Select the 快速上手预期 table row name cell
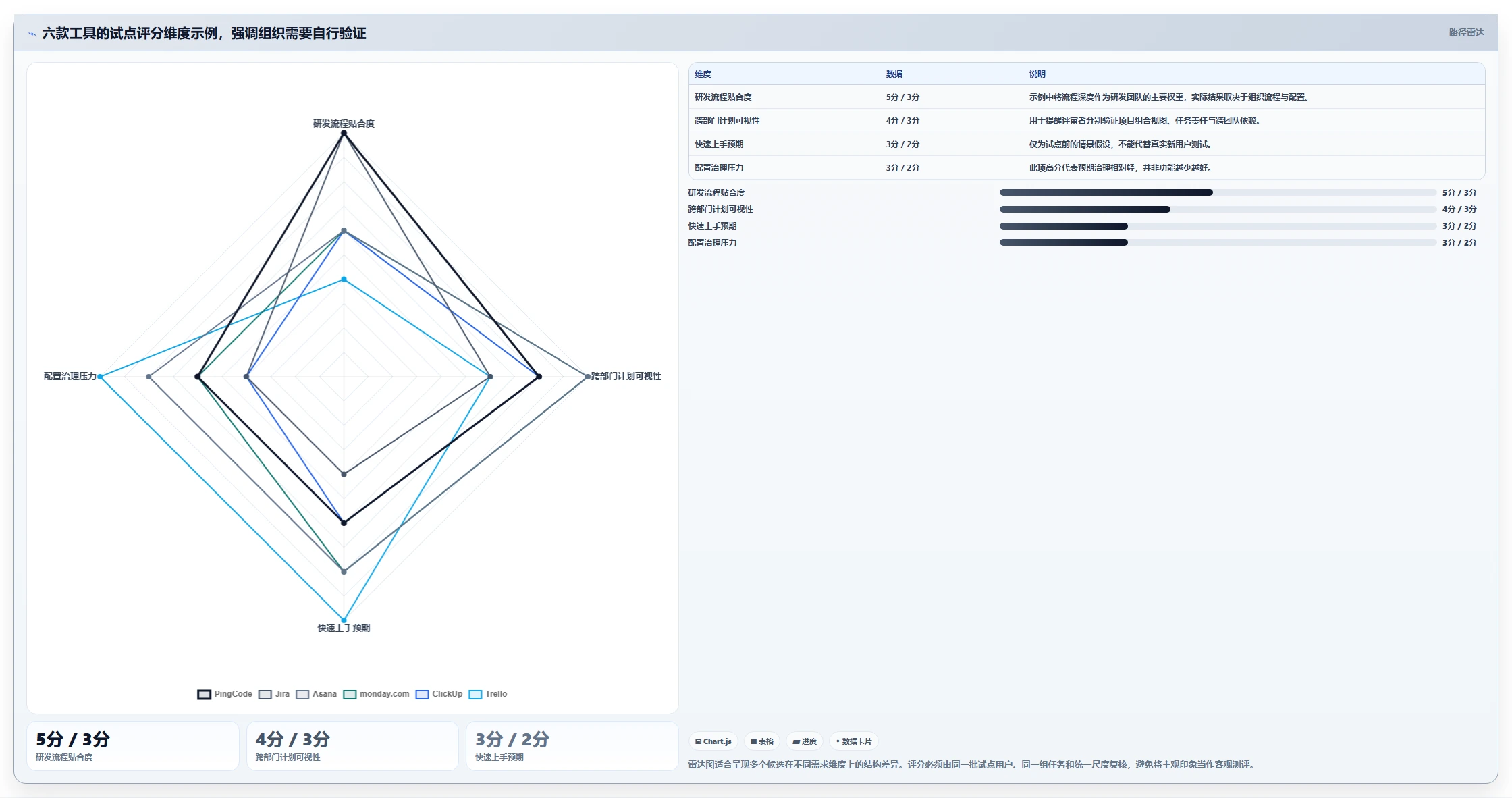The image size is (1512, 798). click(x=719, y=144)
